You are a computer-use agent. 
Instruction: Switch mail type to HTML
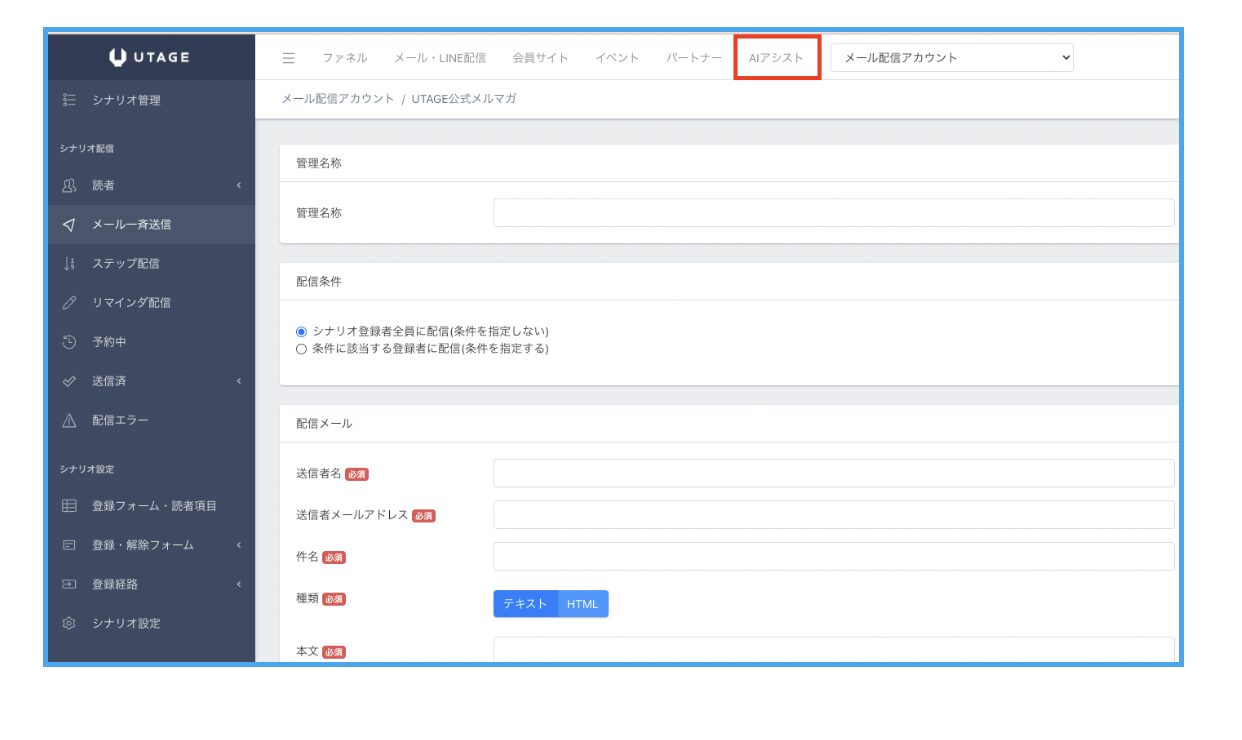(582, 604)
